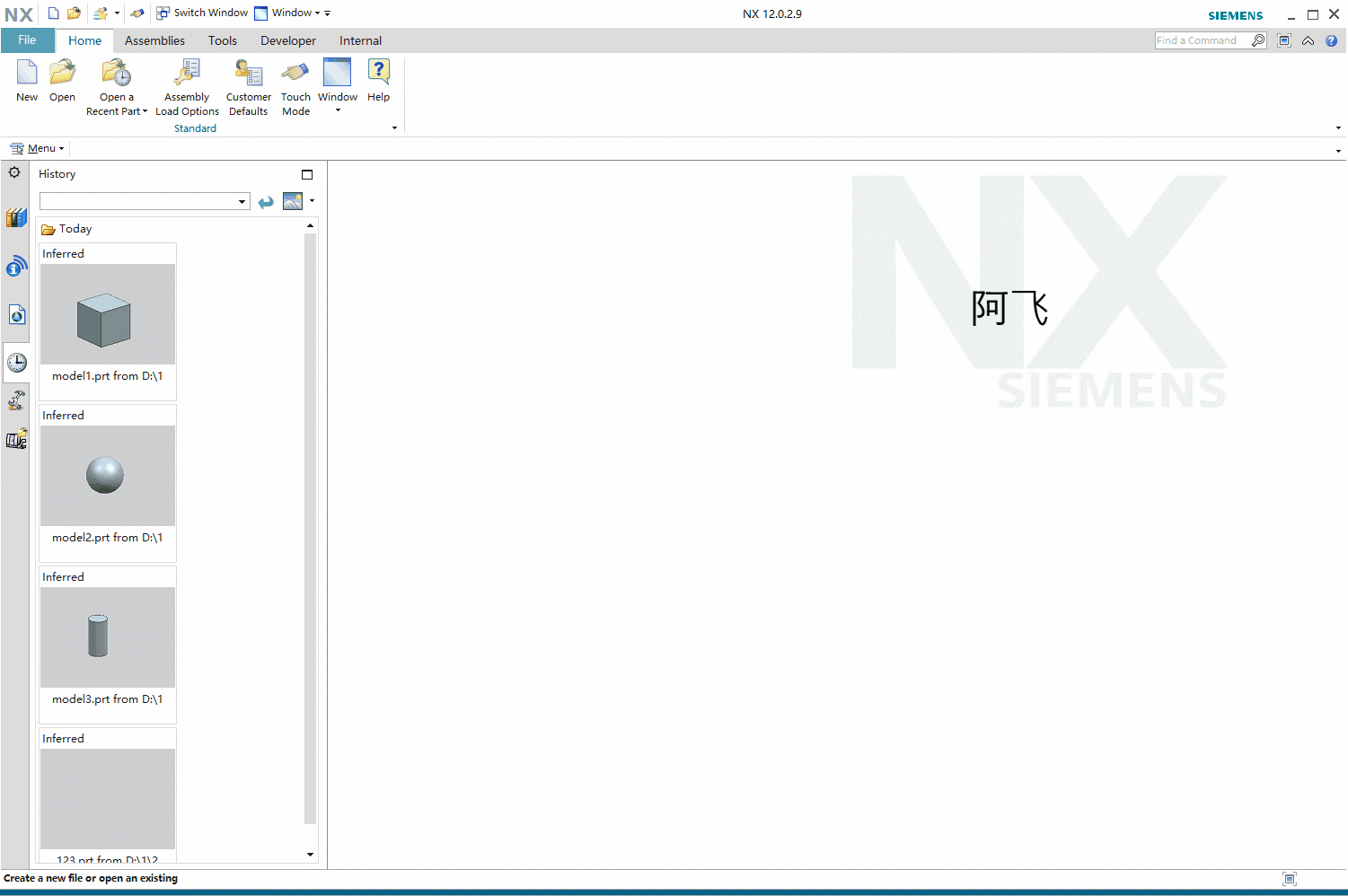1348x896 pixels.
Task: Select the History clock tab
Action: click(x=16, y=363)
